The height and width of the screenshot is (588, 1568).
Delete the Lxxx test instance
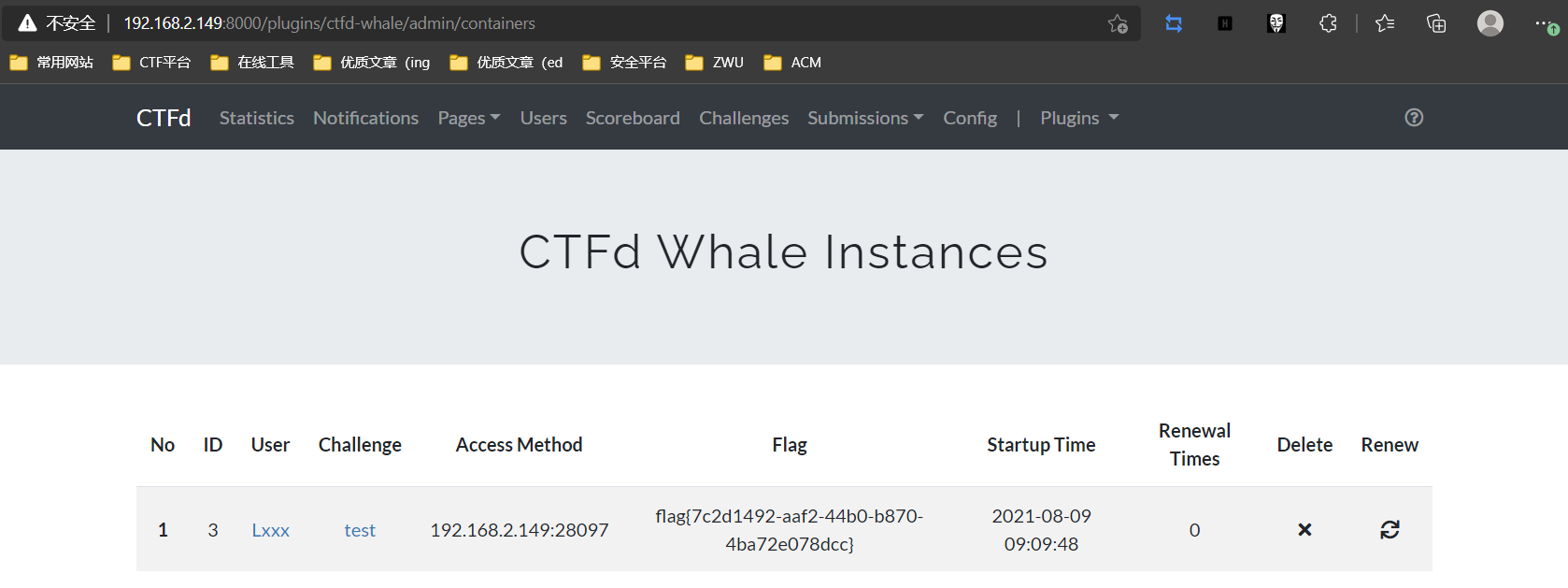[x=1304, y=530]
